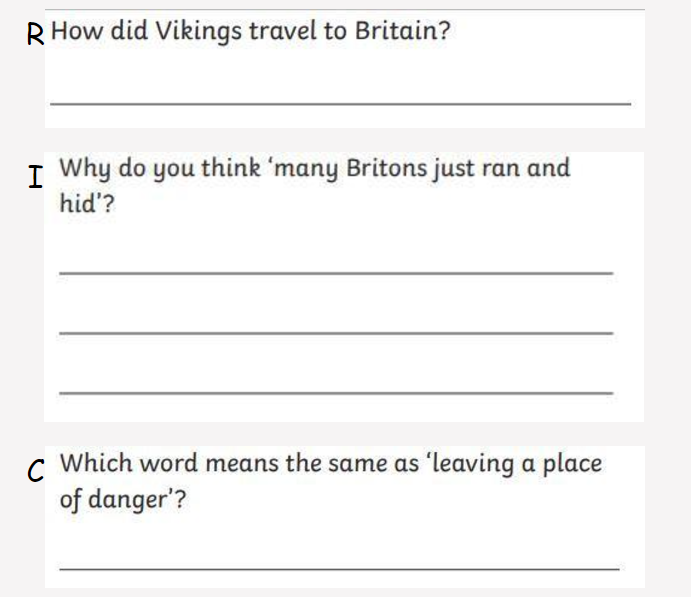Click answer line under Vikings travel question
The image size is (691, 597).
(x=340, y=104)
